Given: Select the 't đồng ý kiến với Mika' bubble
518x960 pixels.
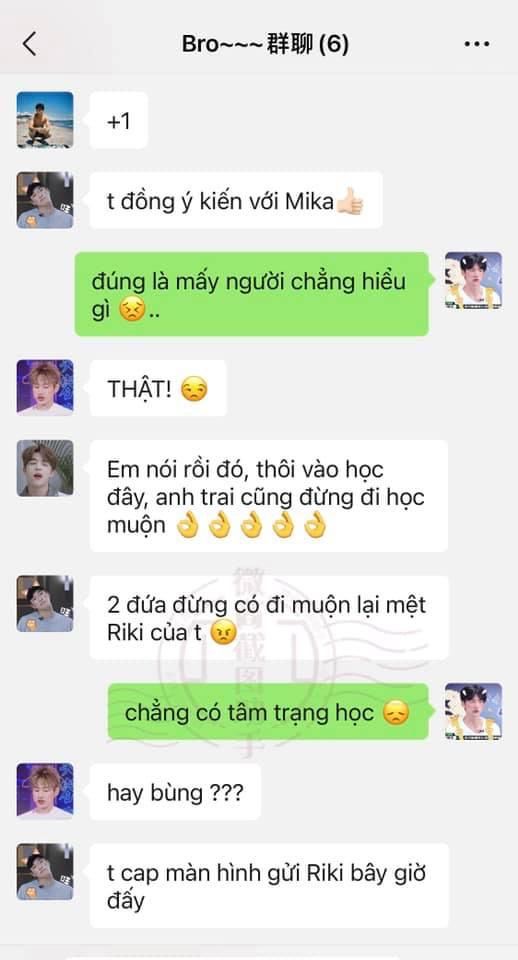Looking at the screenshot, I should 236,200.
